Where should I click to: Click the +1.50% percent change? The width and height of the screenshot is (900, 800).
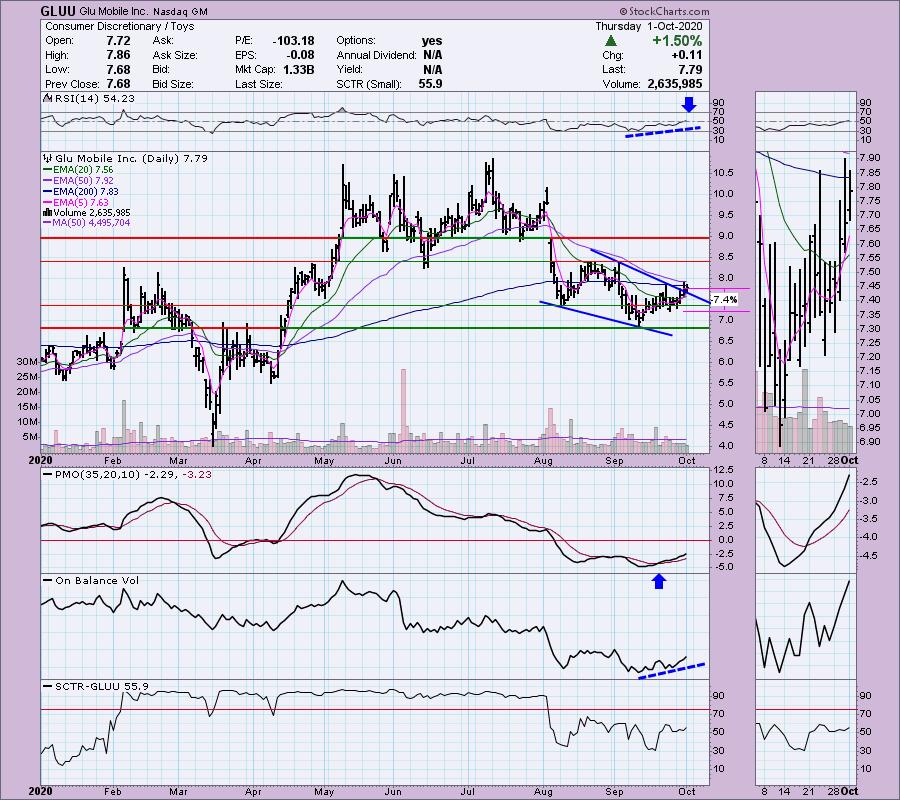[677, 41]
